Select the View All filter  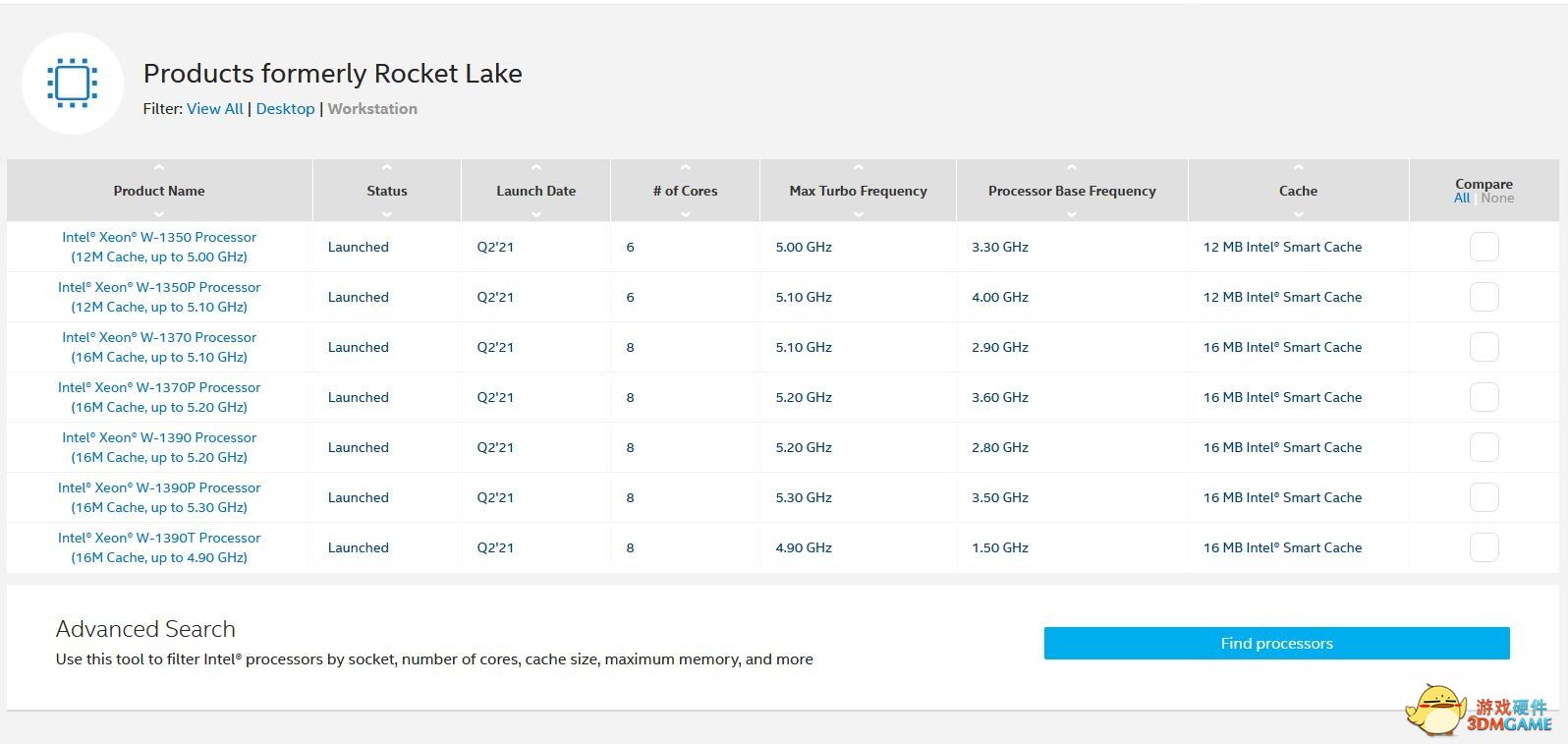coord(215,109)
